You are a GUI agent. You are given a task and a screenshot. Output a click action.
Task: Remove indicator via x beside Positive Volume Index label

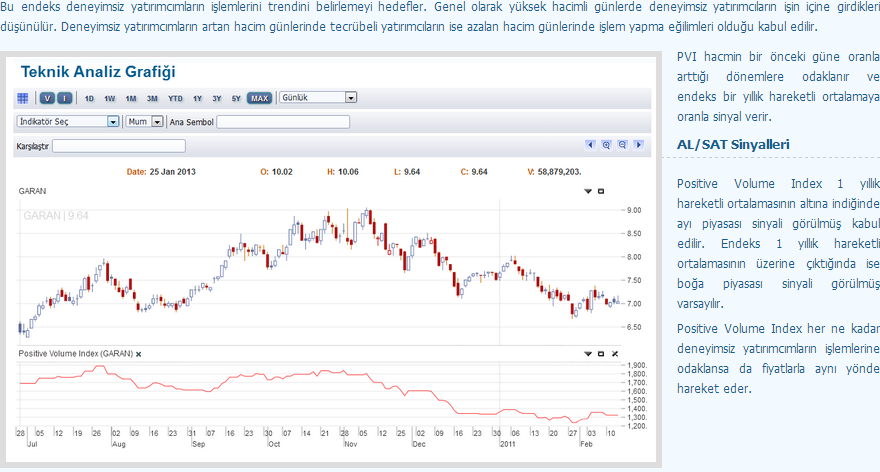pos(139,354)
